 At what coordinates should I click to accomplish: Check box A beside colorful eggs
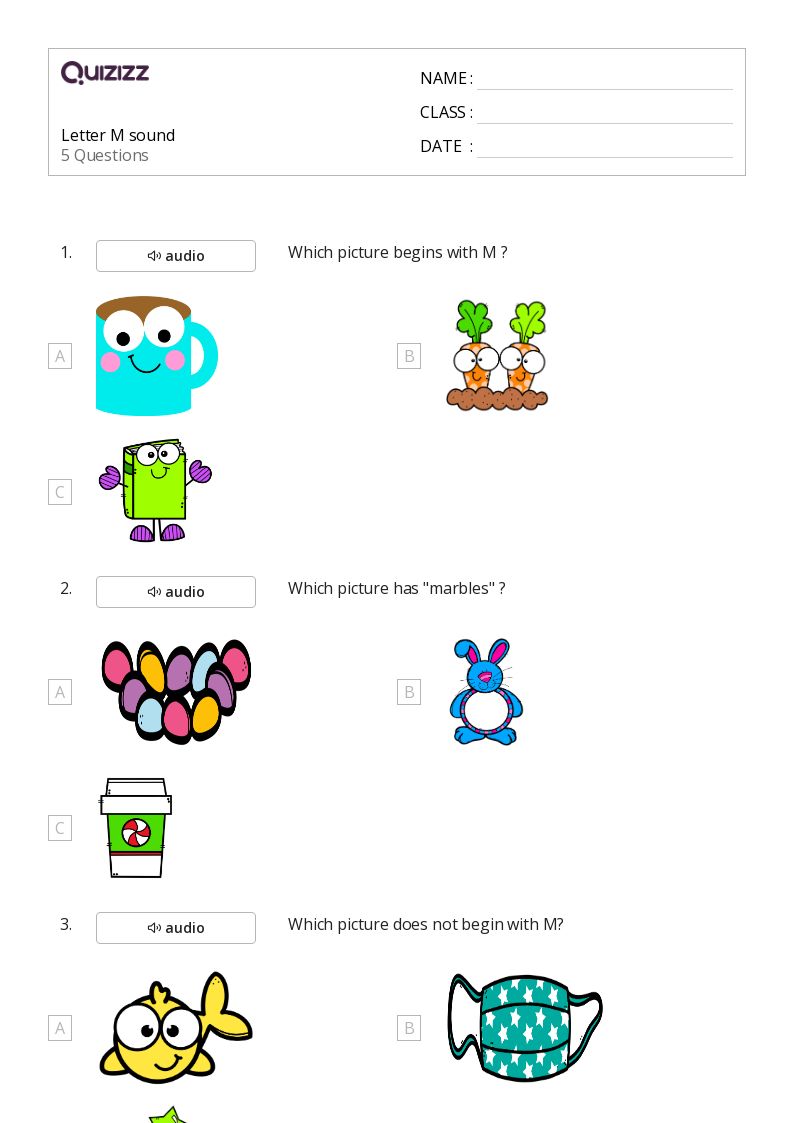tap(60, 692)
